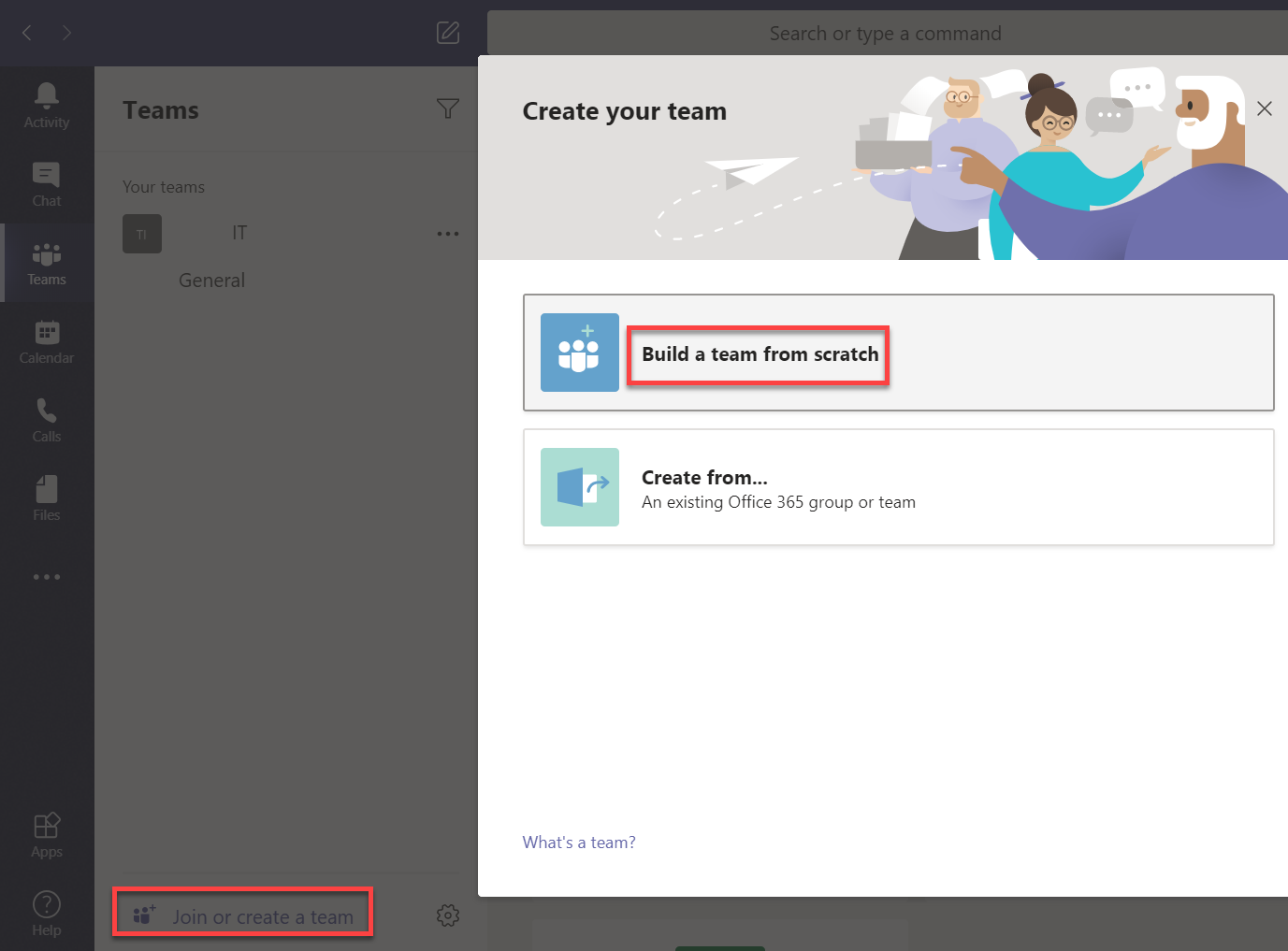Open Help in the sidebar
1288x951 pixels.
[47, 915]
